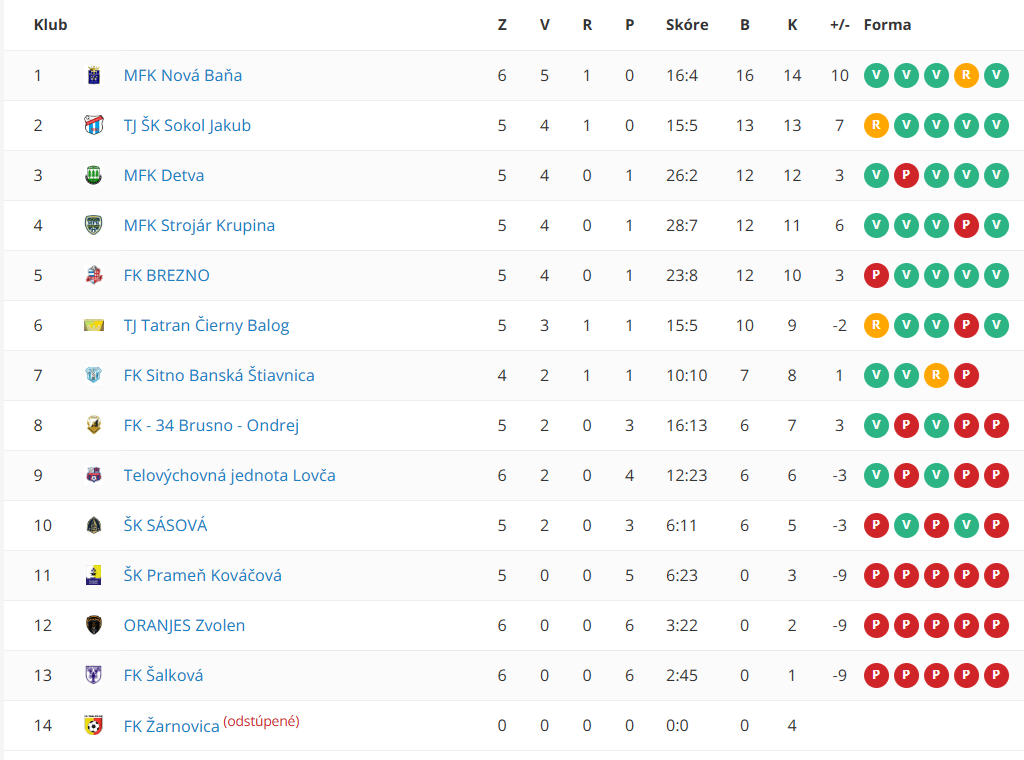Click the orange R badge in Sitno Banská Štiavnica row
Screen dimensions: 1024x760
pos(936,375)
